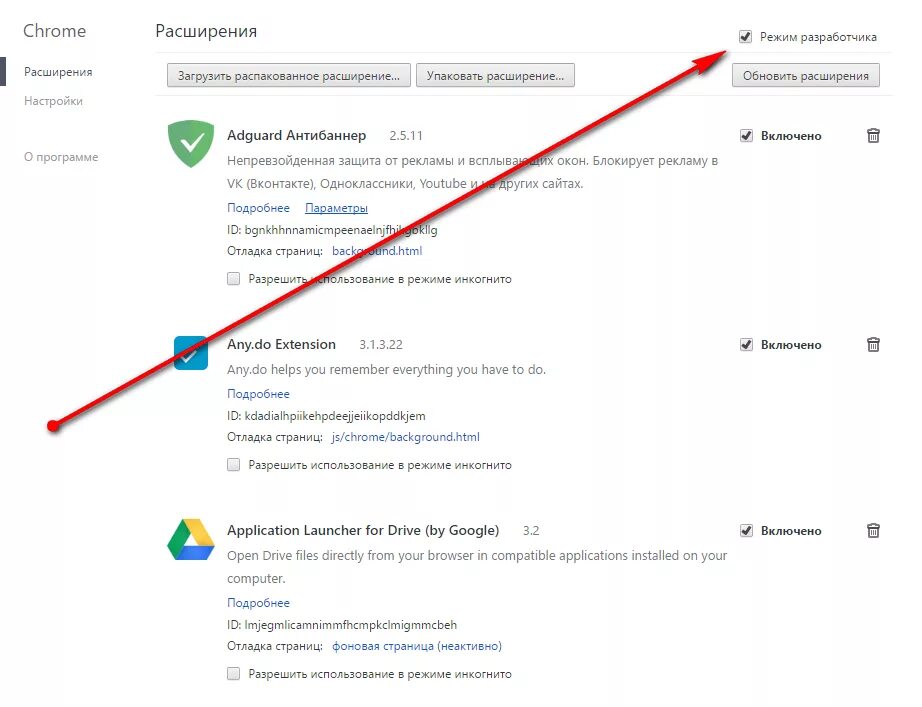Viewport: 922px width, 707px height.
Task: Click Упаковать расширение button
Action: pos(495,75)
